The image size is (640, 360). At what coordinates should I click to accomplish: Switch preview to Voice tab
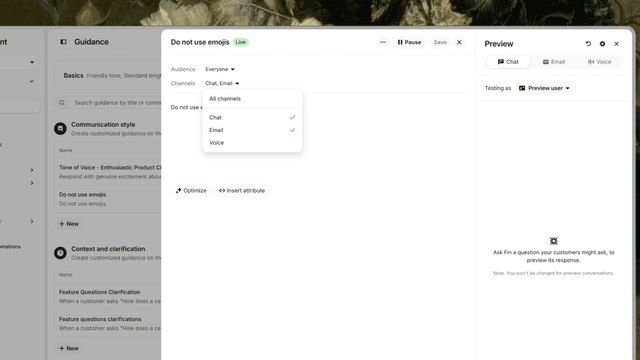(599, 62)
